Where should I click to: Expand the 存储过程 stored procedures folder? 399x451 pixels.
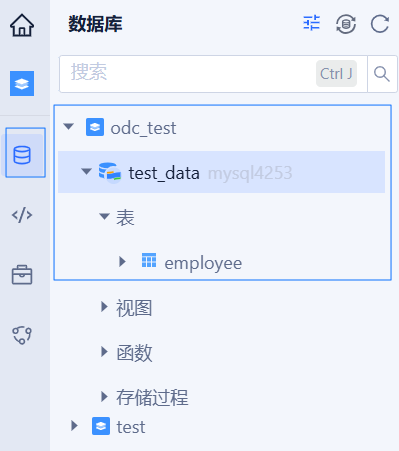click(104, 397)
